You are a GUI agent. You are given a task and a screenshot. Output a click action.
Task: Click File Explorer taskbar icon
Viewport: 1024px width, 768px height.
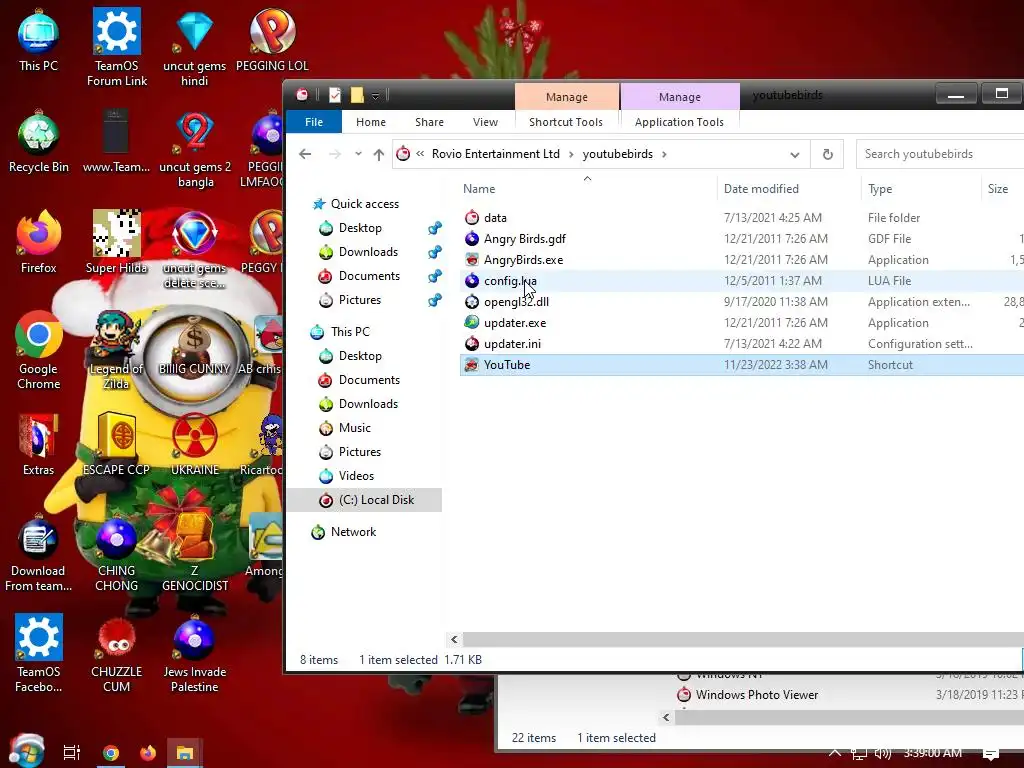[185, 753]
